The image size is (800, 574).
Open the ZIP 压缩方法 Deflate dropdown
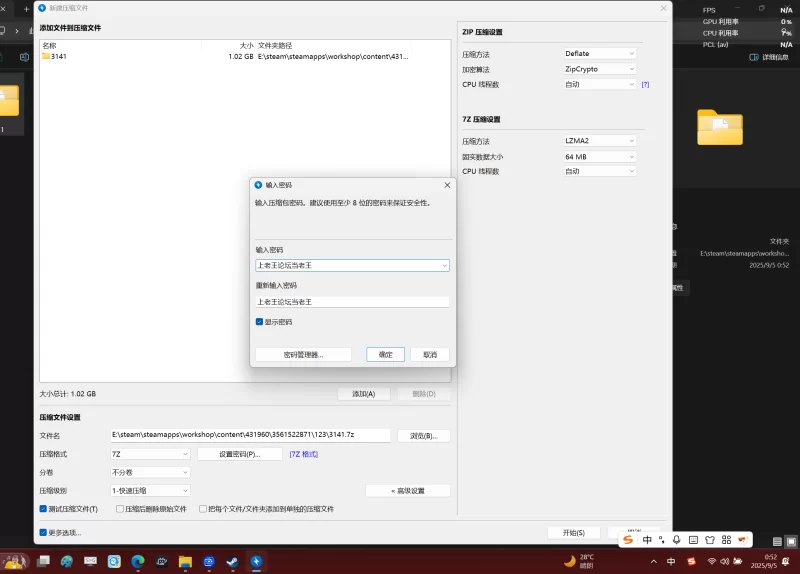pos(600,54)
